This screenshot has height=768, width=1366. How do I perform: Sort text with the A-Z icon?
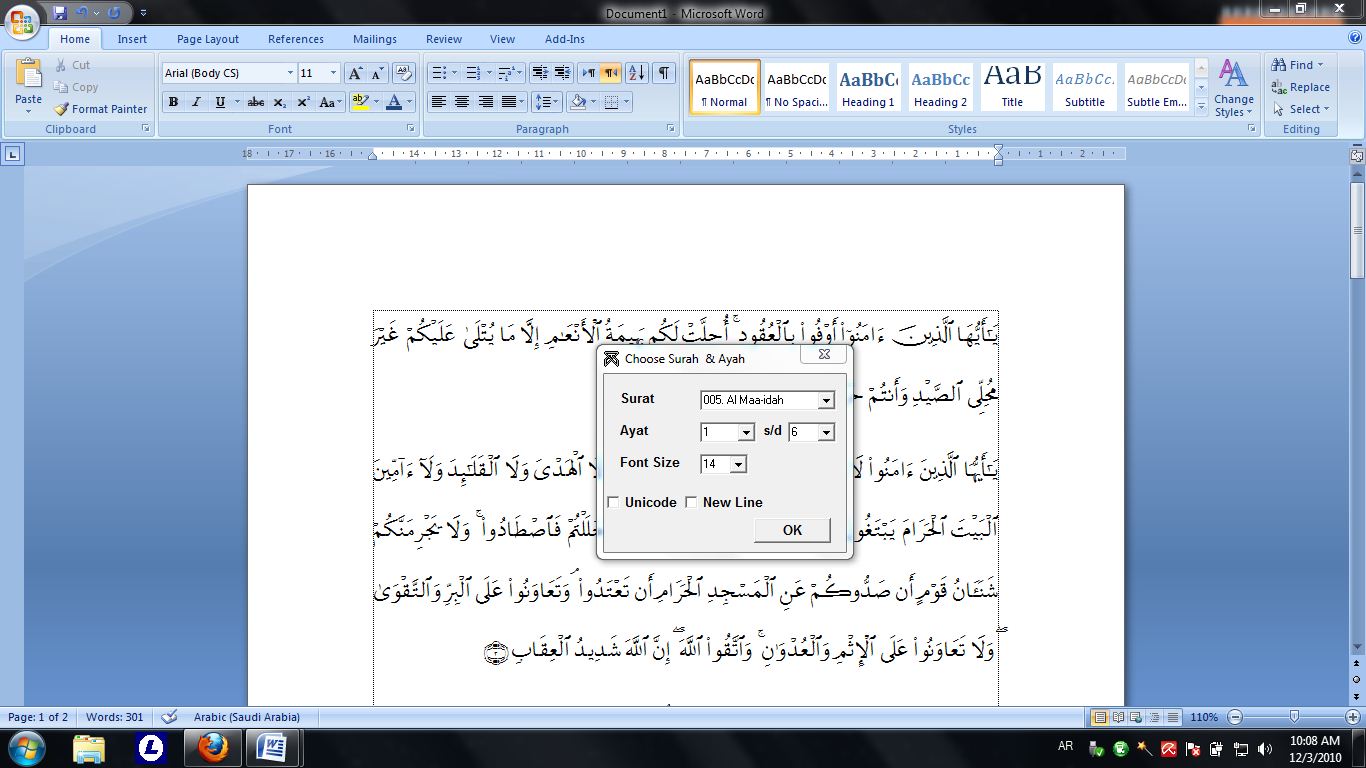(x=637, y=73)
